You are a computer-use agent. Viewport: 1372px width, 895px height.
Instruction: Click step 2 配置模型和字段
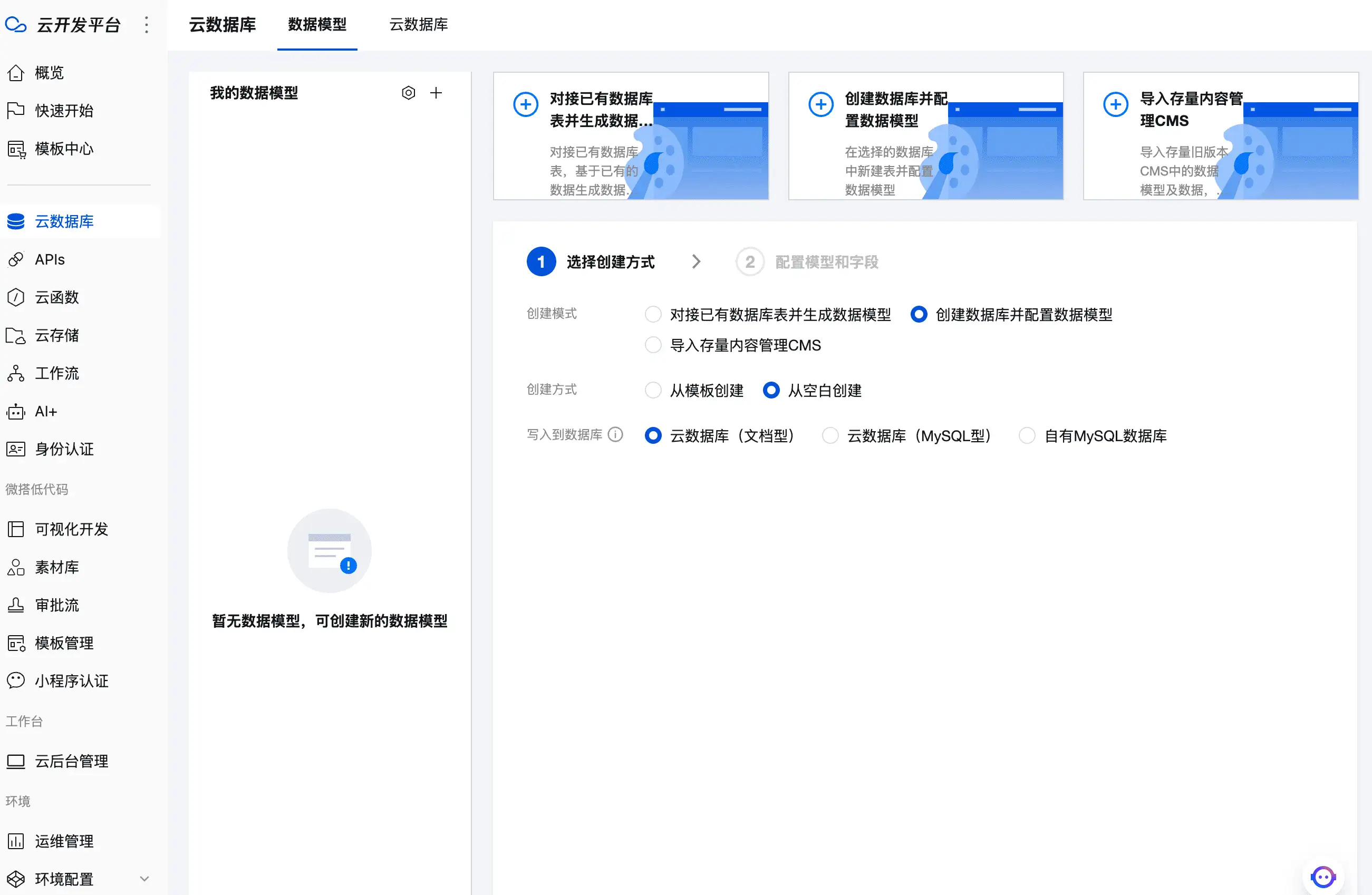pos(807,262)
